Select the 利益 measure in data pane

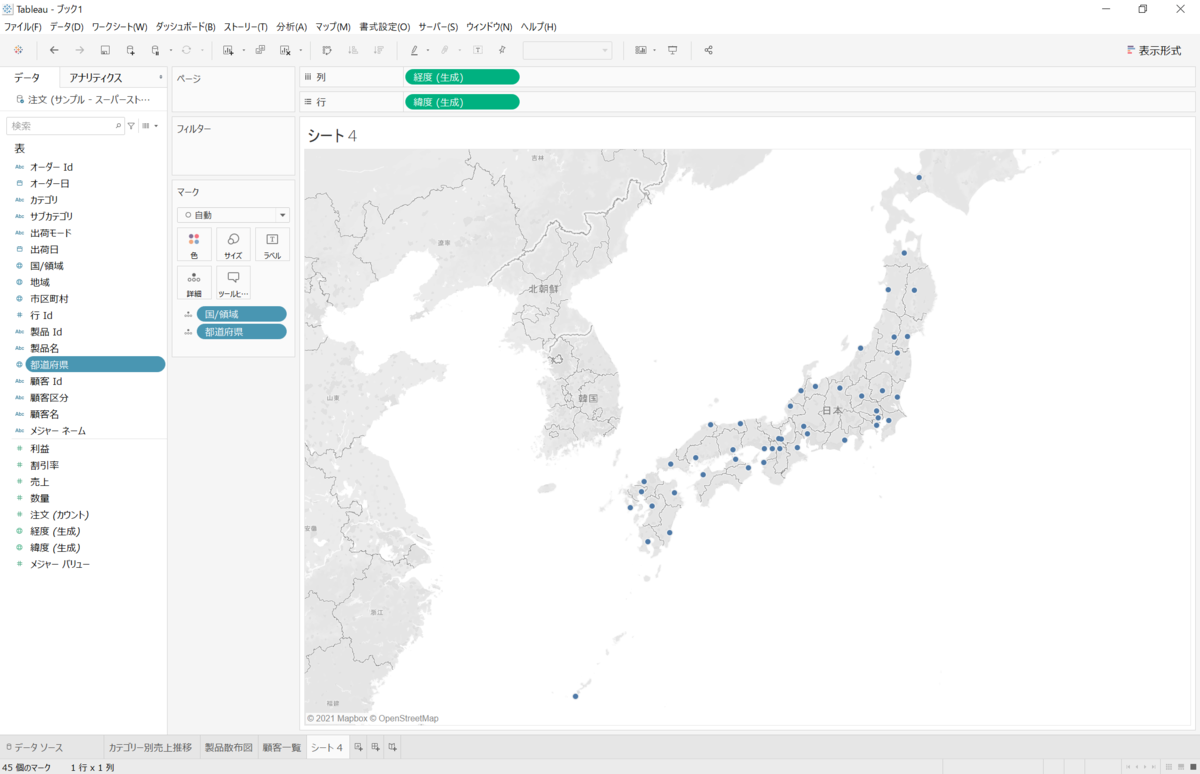[40, 448]
